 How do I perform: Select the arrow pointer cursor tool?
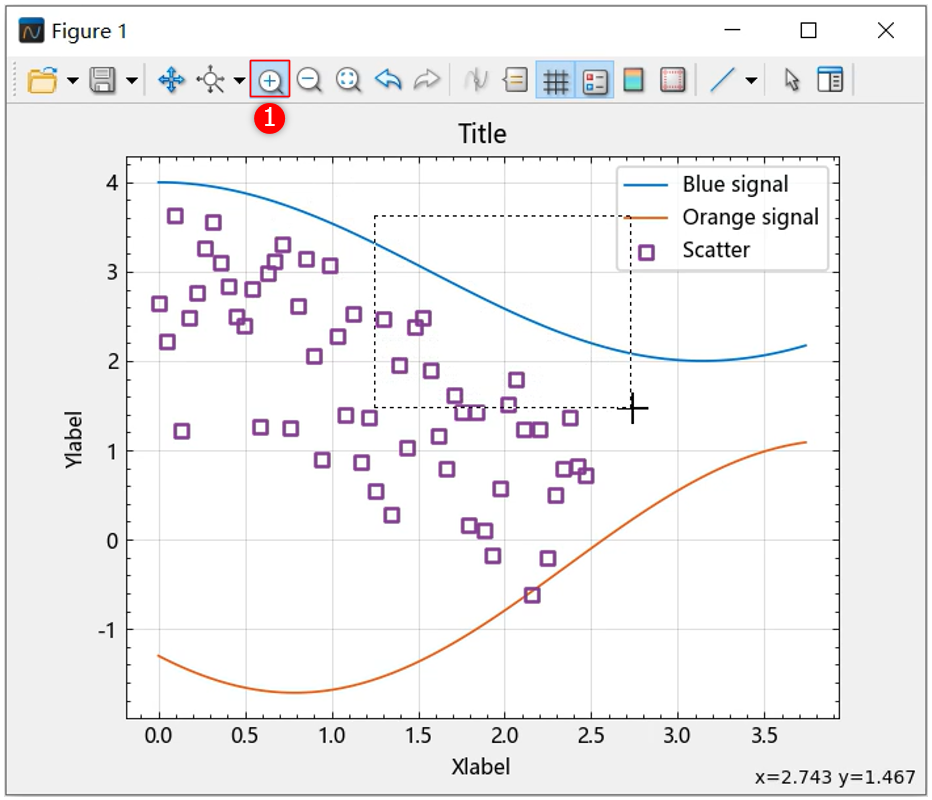tap(792, 81)
